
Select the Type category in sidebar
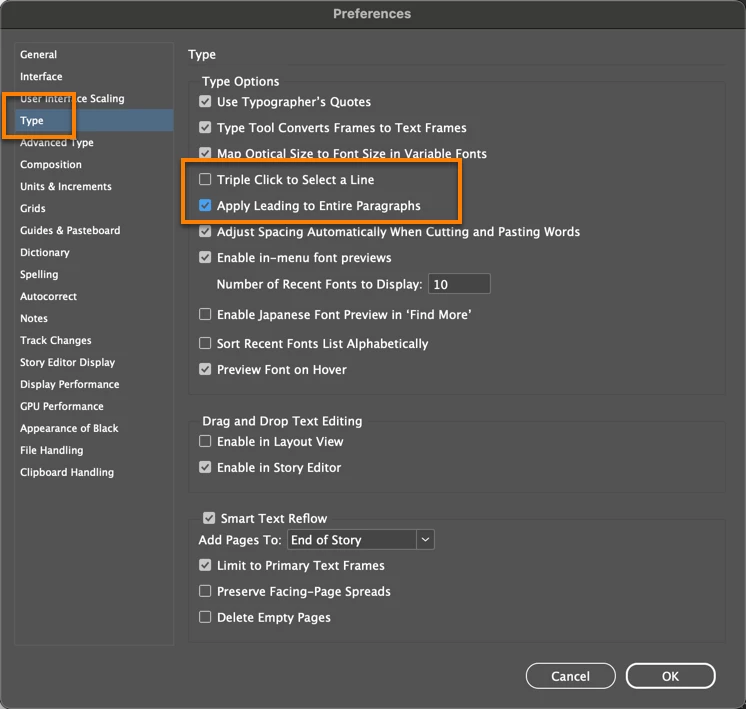click(x=94, y=120)
